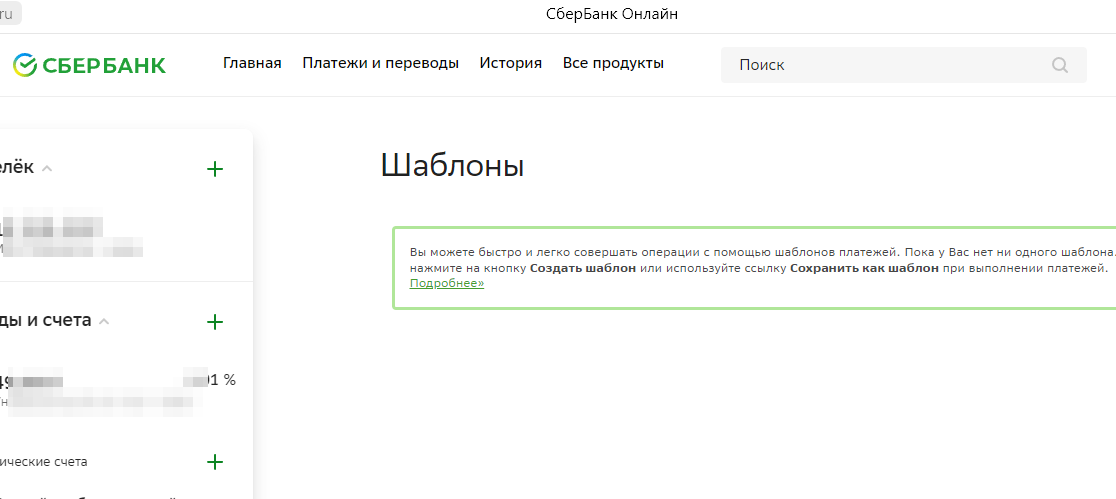Click the address field ending in ru
1116x499 pixels.
point(10,14)
